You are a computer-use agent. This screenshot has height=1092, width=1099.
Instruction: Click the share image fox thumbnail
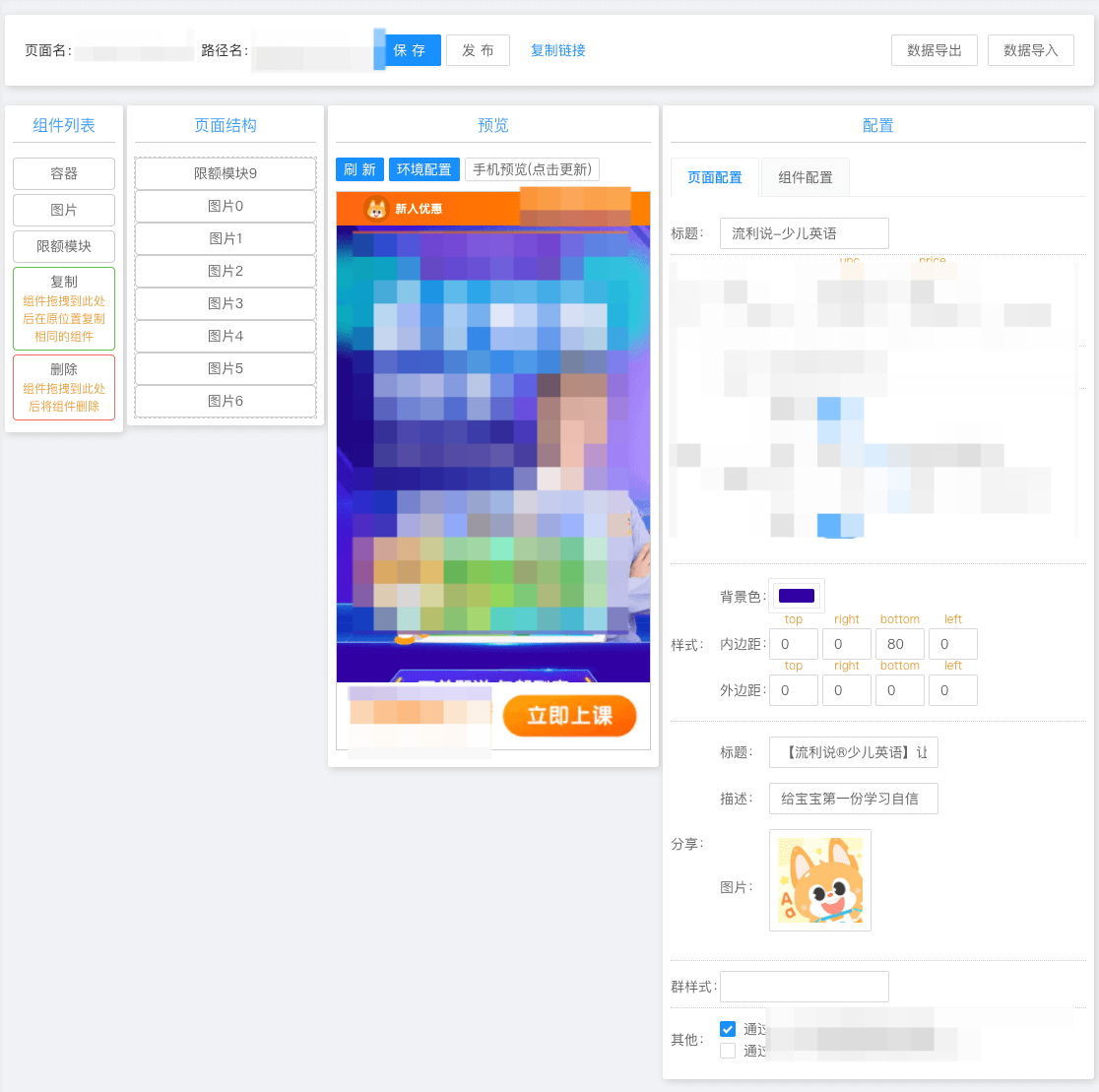pyautogui.click(x=820, y=880)
